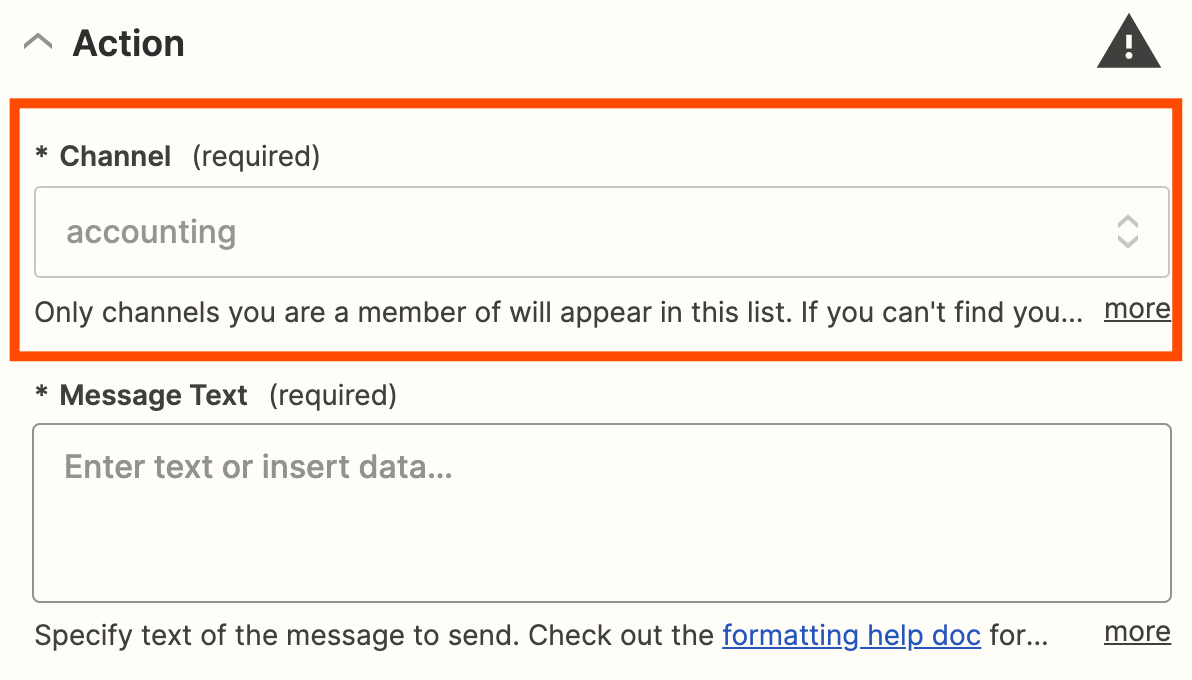Image resolution: width=1192 pixels, height=680 pixels.
Task: Collapse the Action section chevron
Action: click(x=38, y=43)
